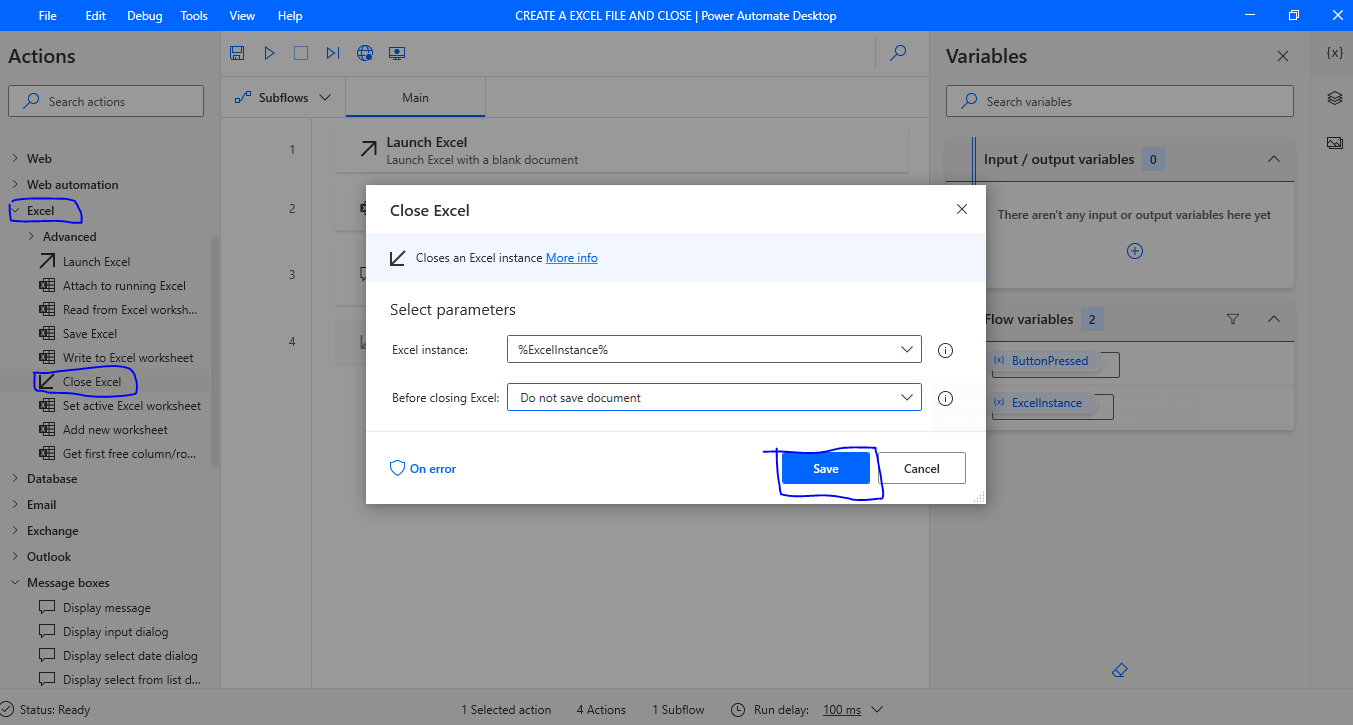Expand the Exchange actions group

(x=16, y=531)
